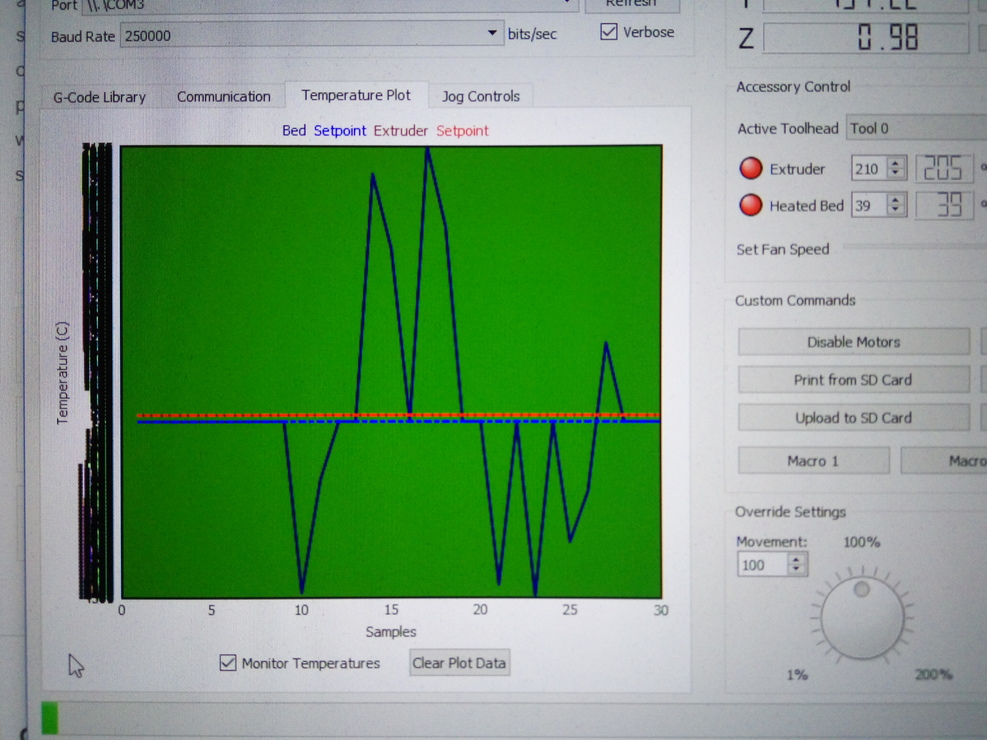
Task: Enable the Verbose checkbox
Action: click(x=609, y=32)
